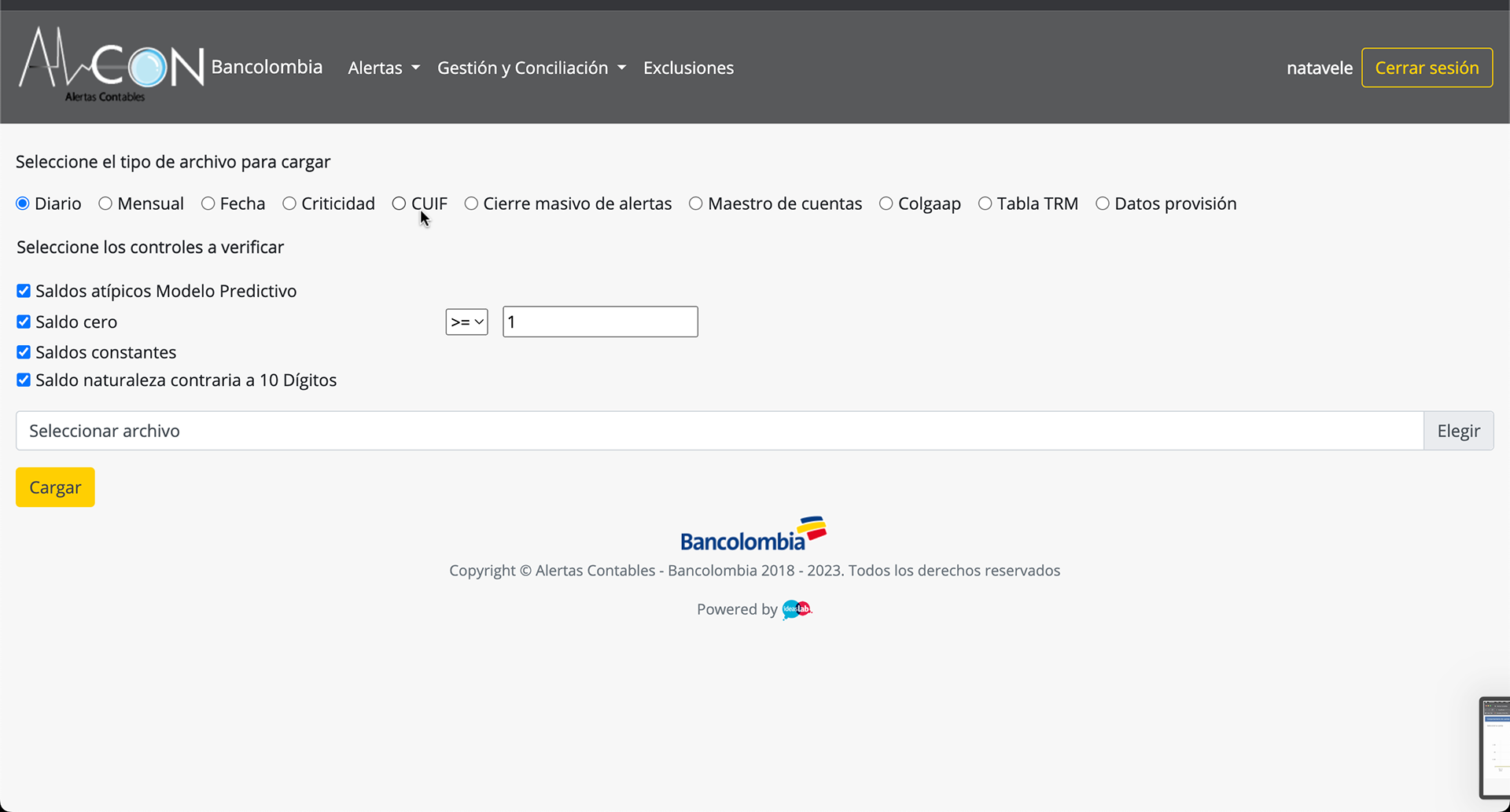Click the Elegir file browse button
The image size is (1510, 812).
coord(1458,431)
